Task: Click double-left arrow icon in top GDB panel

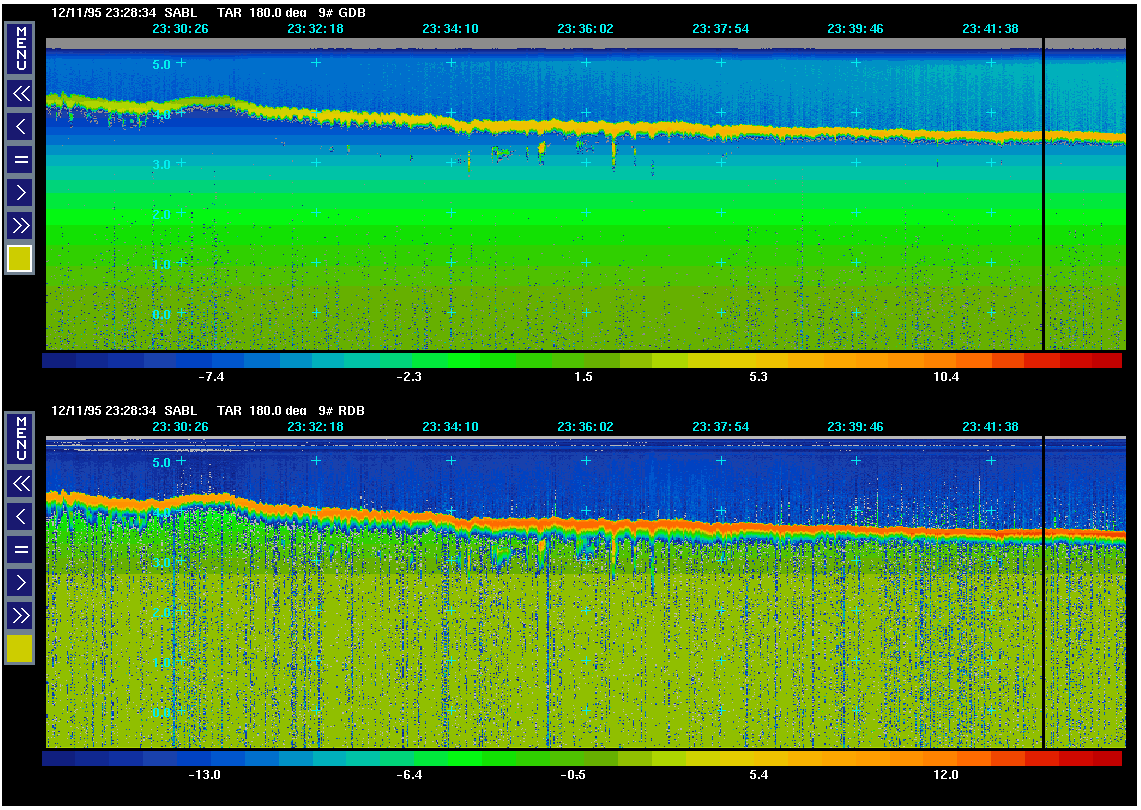Action: (x=20, y=94)
